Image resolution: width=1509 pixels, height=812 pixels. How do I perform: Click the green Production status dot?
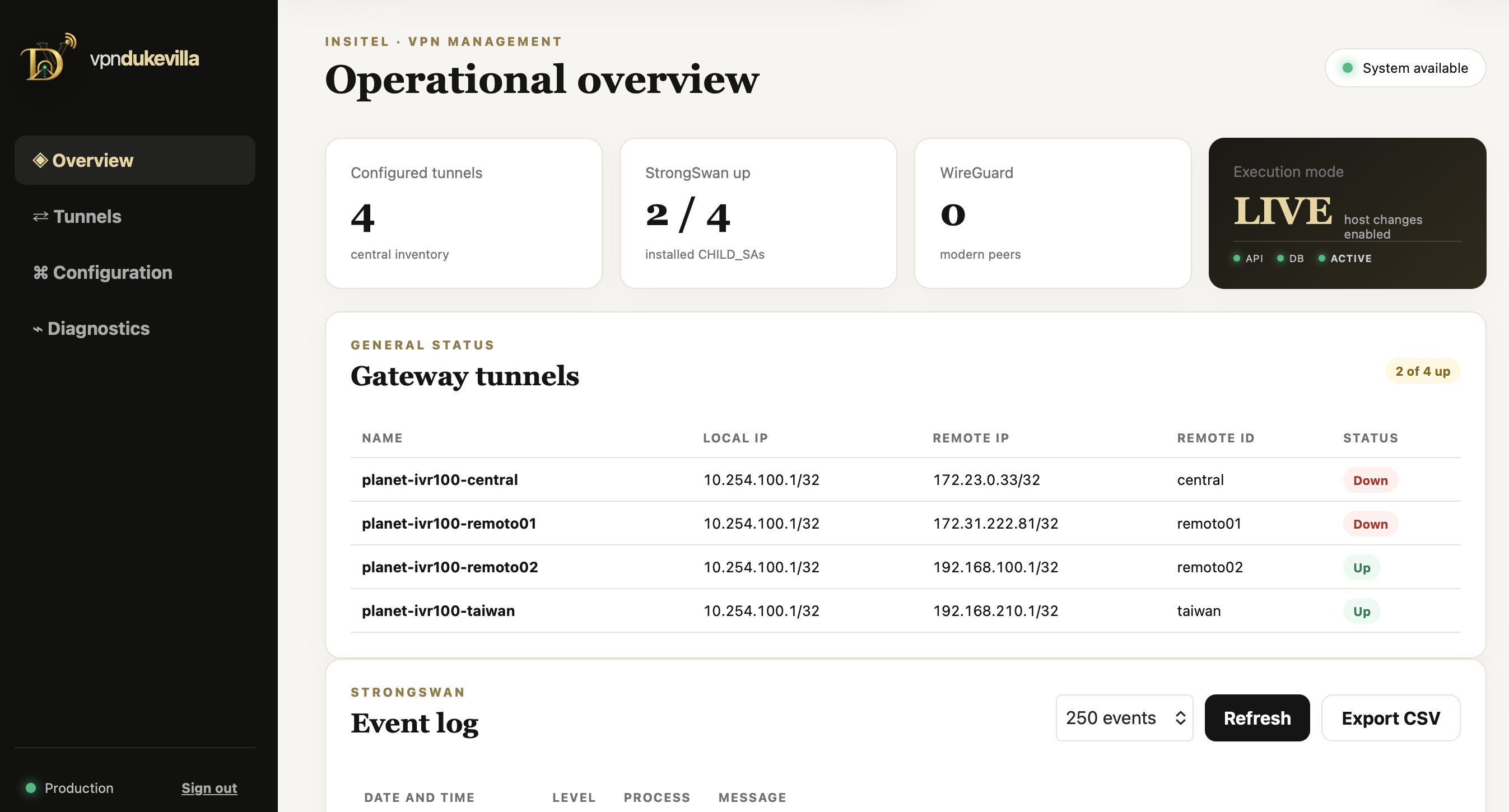point(31,788)
